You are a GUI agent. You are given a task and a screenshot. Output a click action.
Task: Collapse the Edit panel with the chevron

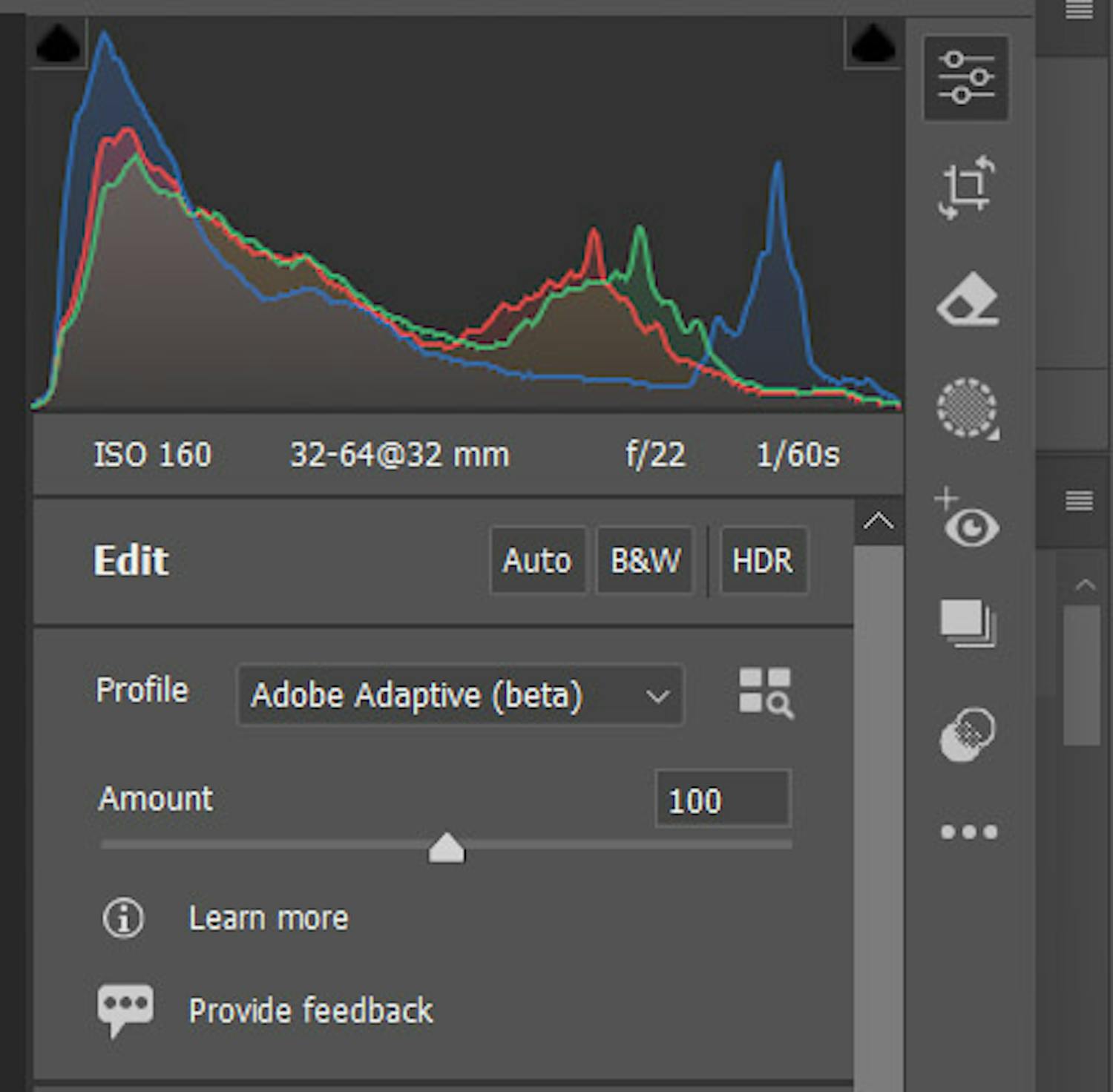click(x=879, y=521)
